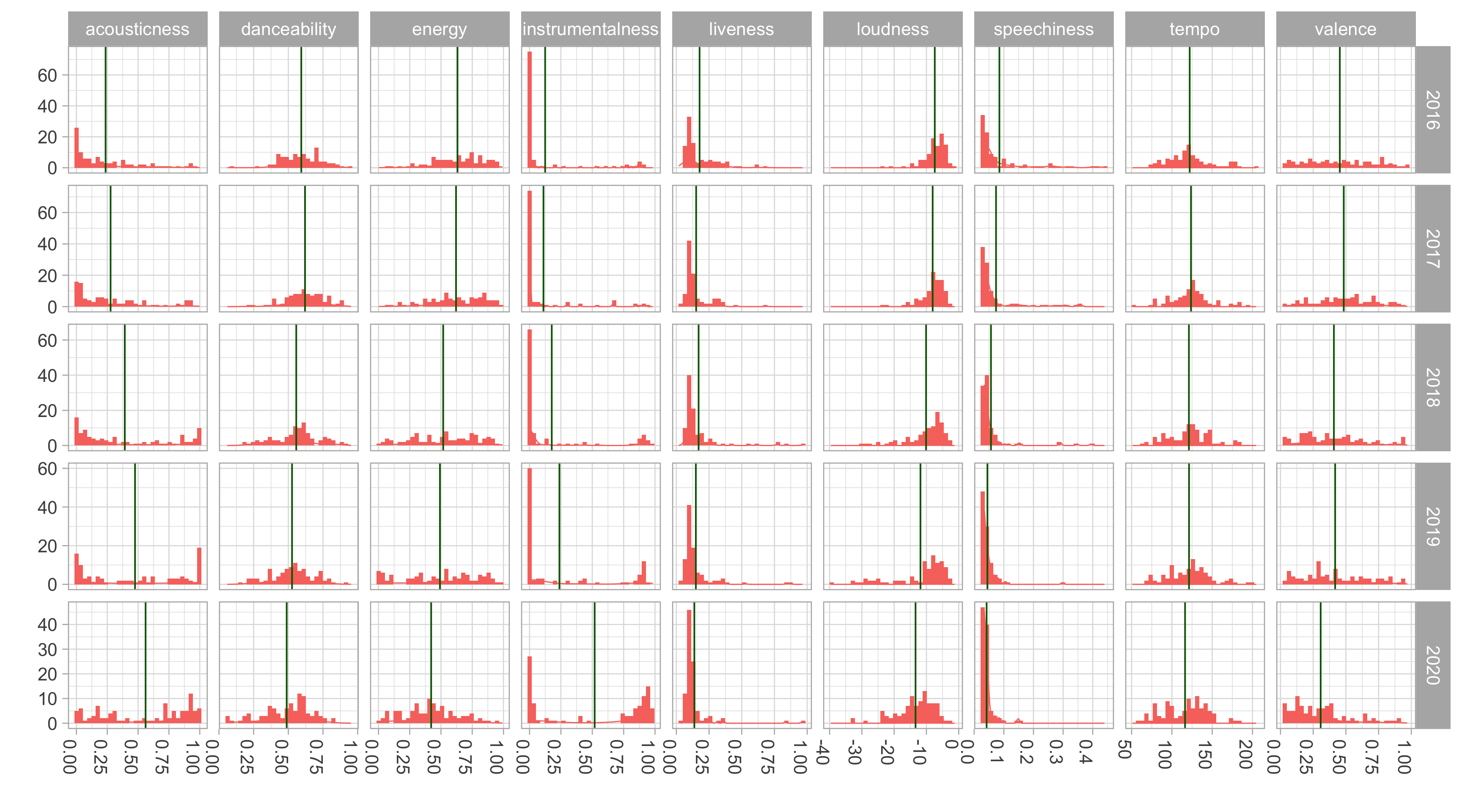Viewport: 1462px width, 812px height.
Task: Click the 2017 row strip label
Action: coord(1432,249)
